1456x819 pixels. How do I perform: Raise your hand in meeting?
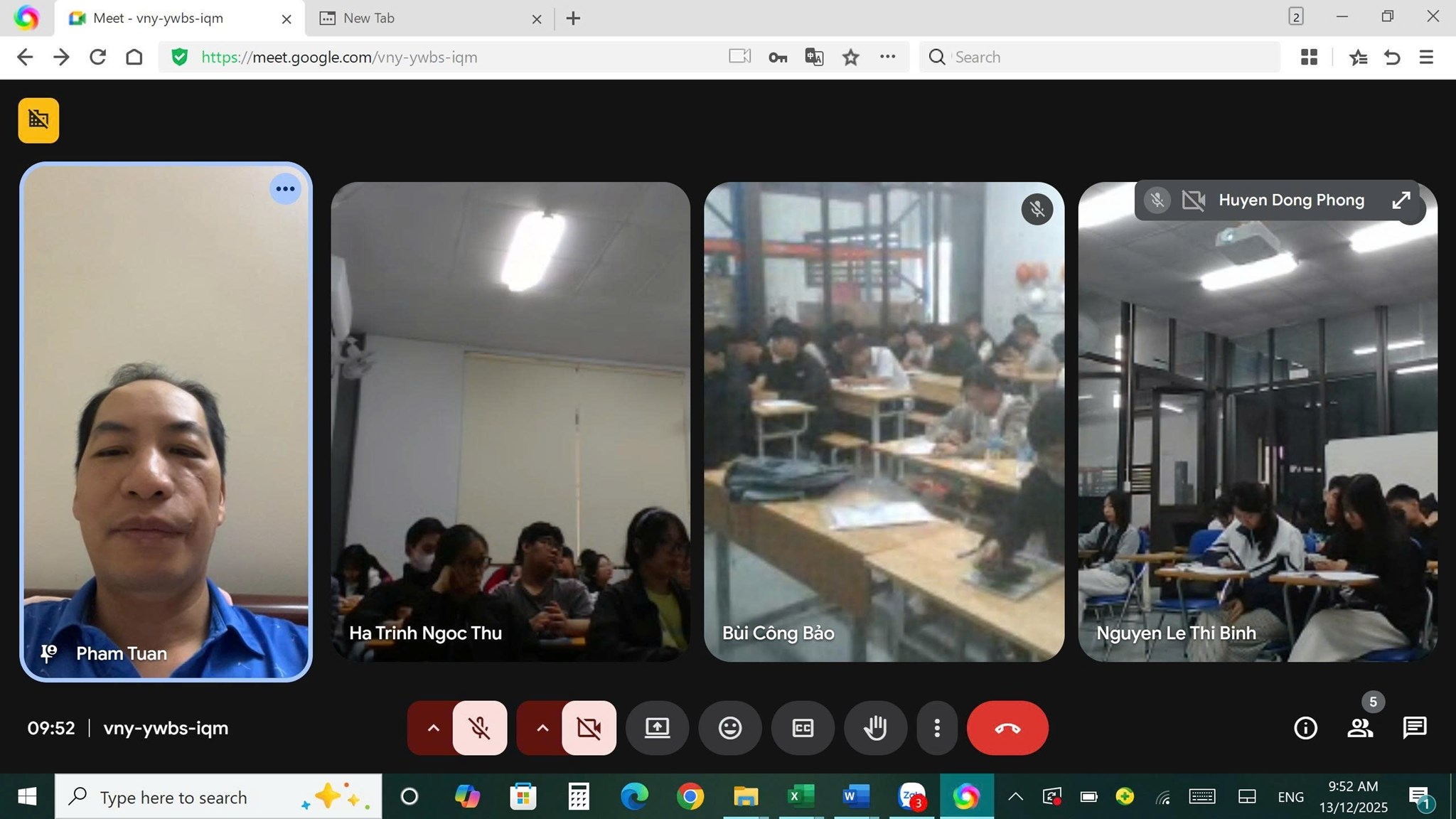point(874,728)
